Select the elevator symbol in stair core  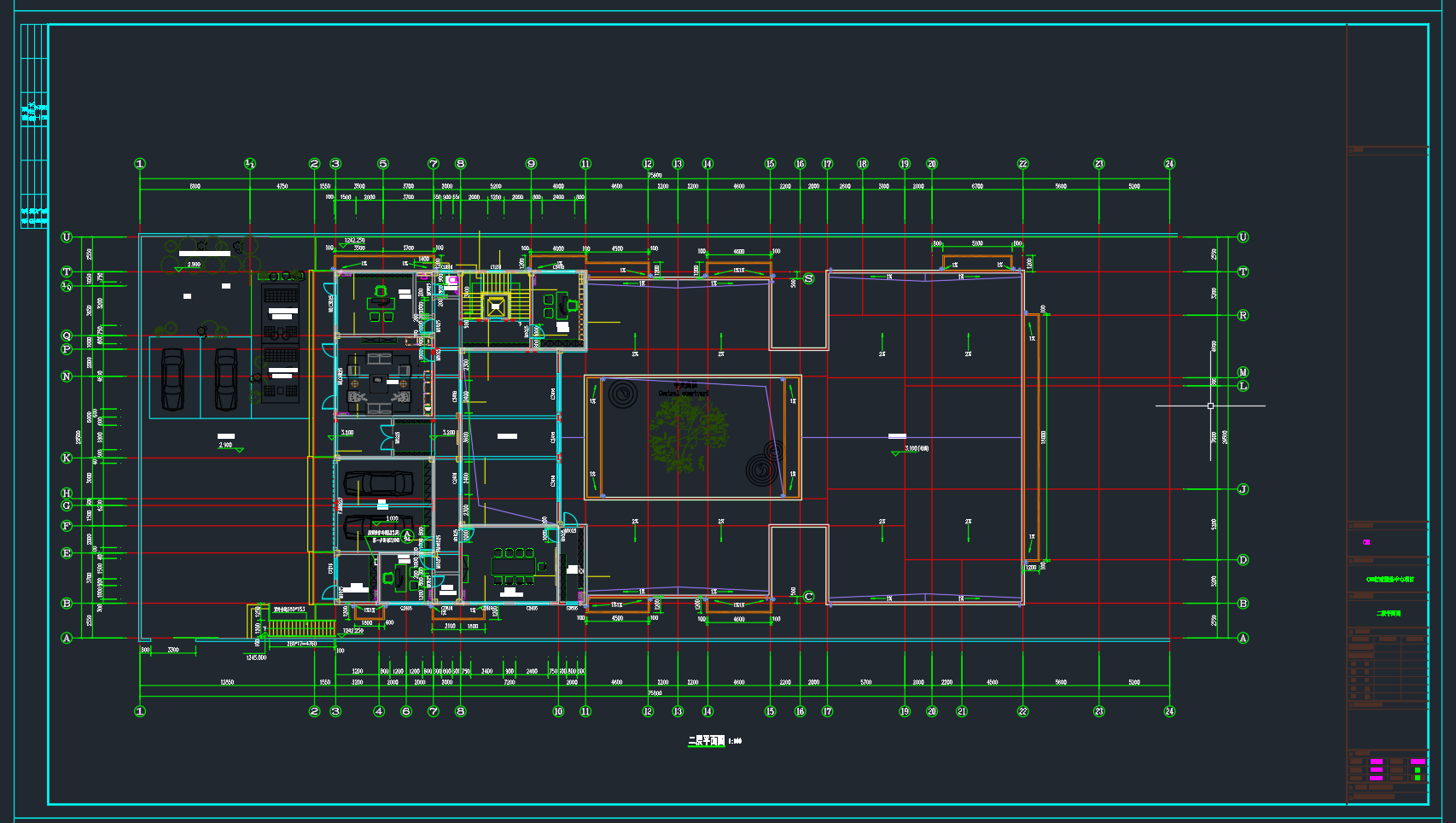click(495, 306)
